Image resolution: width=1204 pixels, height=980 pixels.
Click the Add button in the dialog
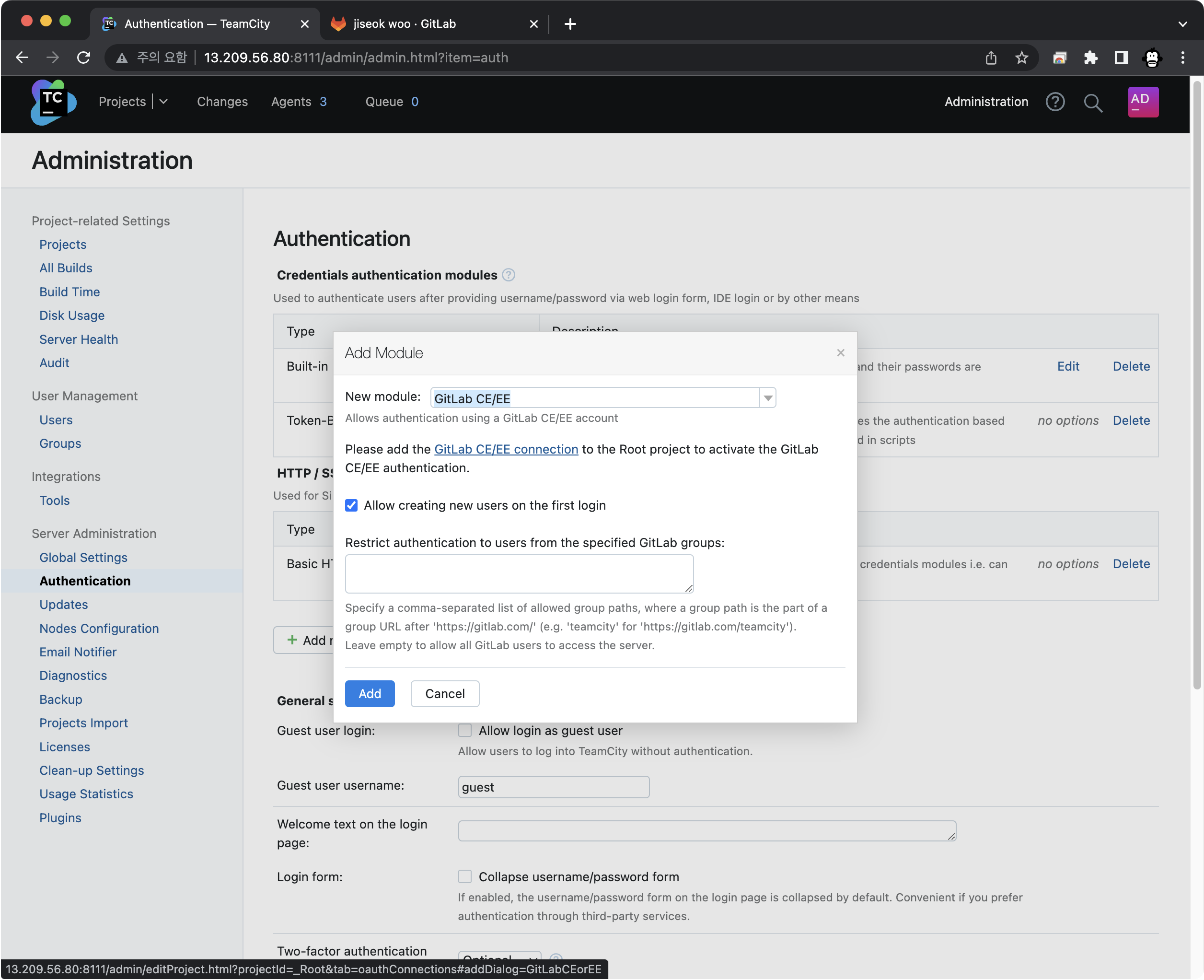click(370, 694)
